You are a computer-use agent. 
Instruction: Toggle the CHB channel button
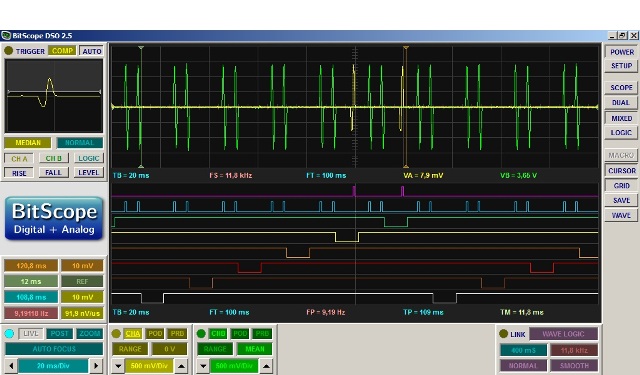coord(218,334)
